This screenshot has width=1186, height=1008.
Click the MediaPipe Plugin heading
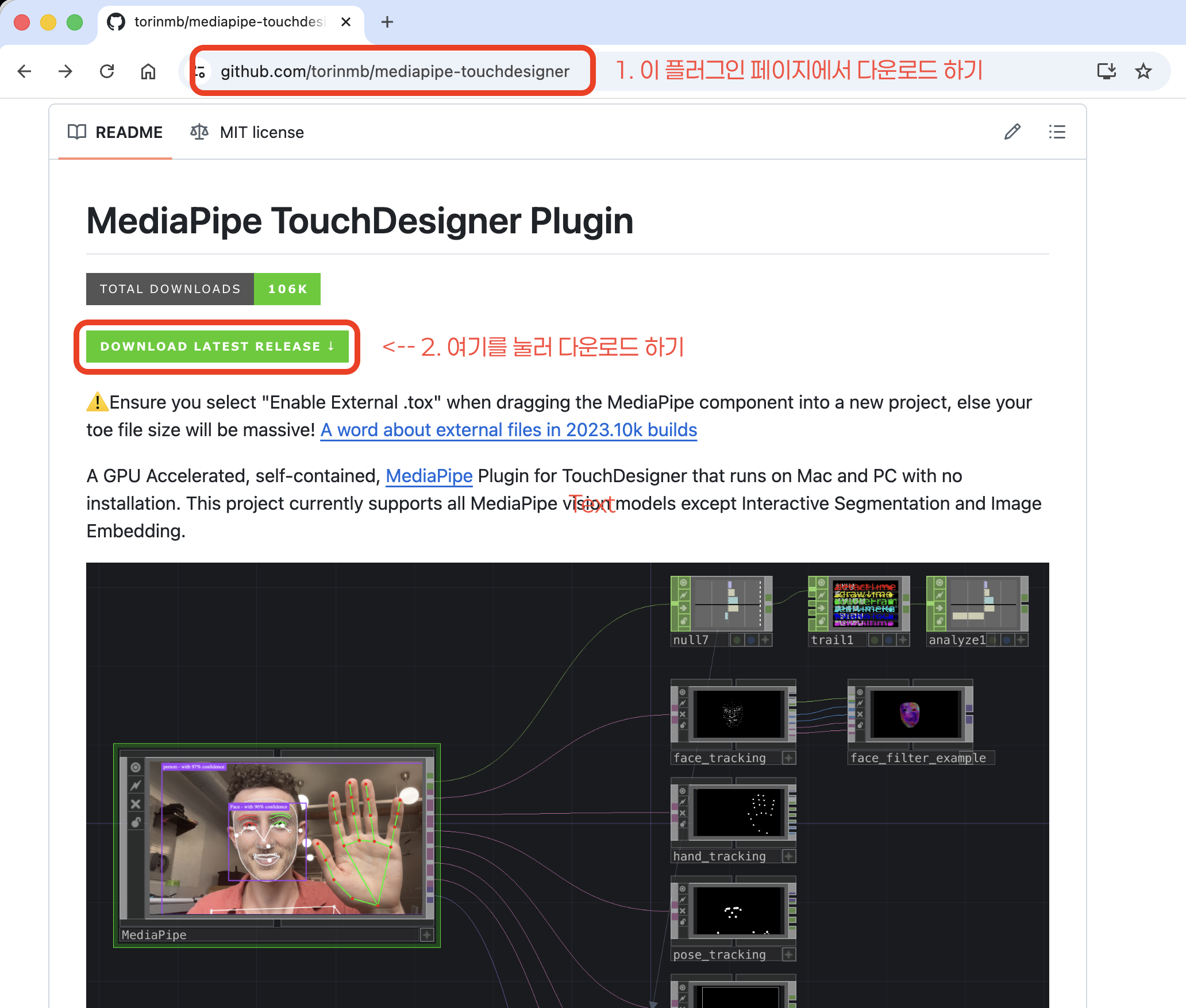pos(360,221)
